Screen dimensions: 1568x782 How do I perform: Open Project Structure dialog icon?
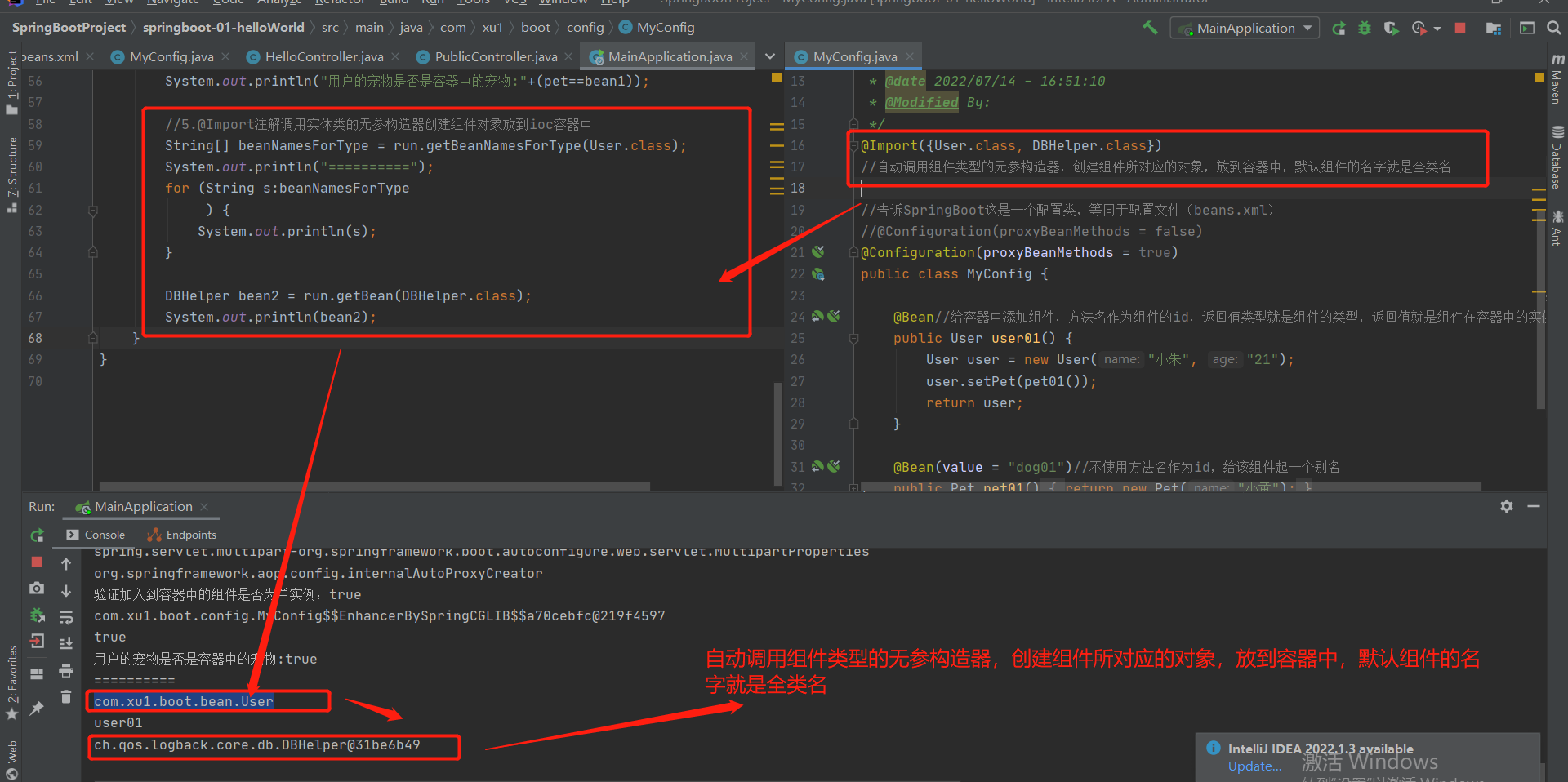pos(1494,28)
